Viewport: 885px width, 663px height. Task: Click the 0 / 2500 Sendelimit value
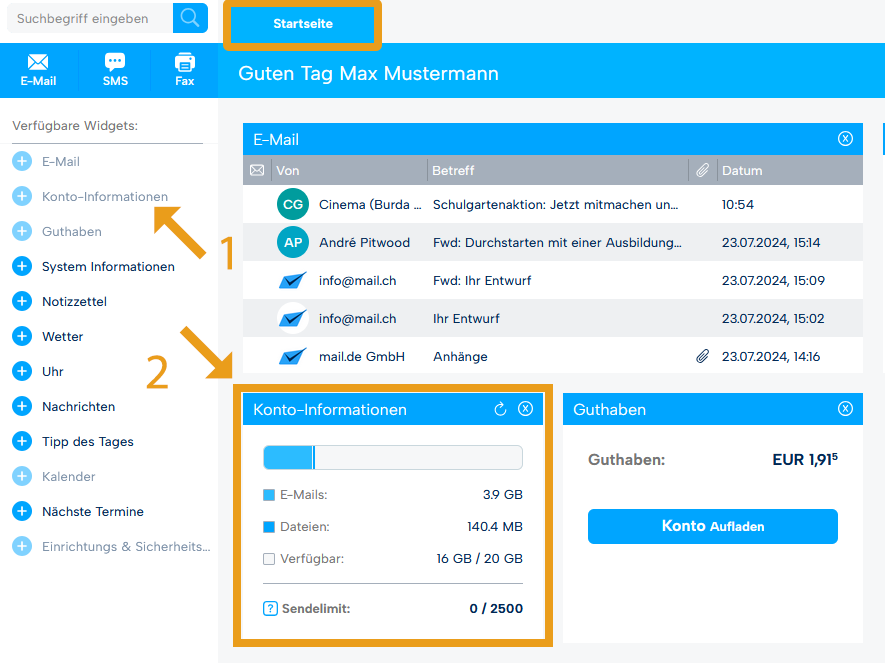pyautogui.click(x=496, y=608)
